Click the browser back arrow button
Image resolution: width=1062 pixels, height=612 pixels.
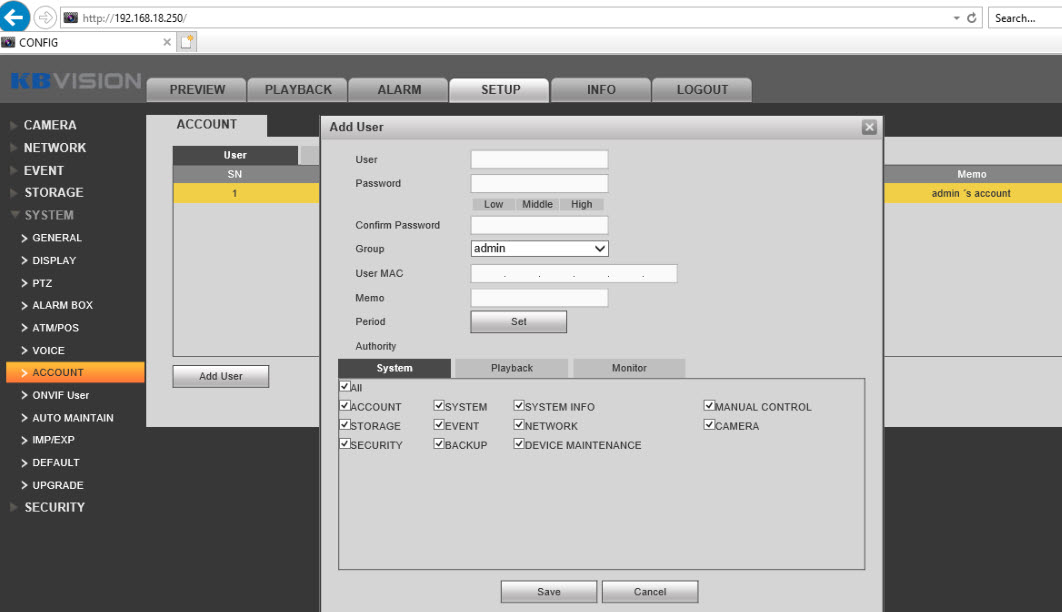pyautogui.click(x=15, y=17)
